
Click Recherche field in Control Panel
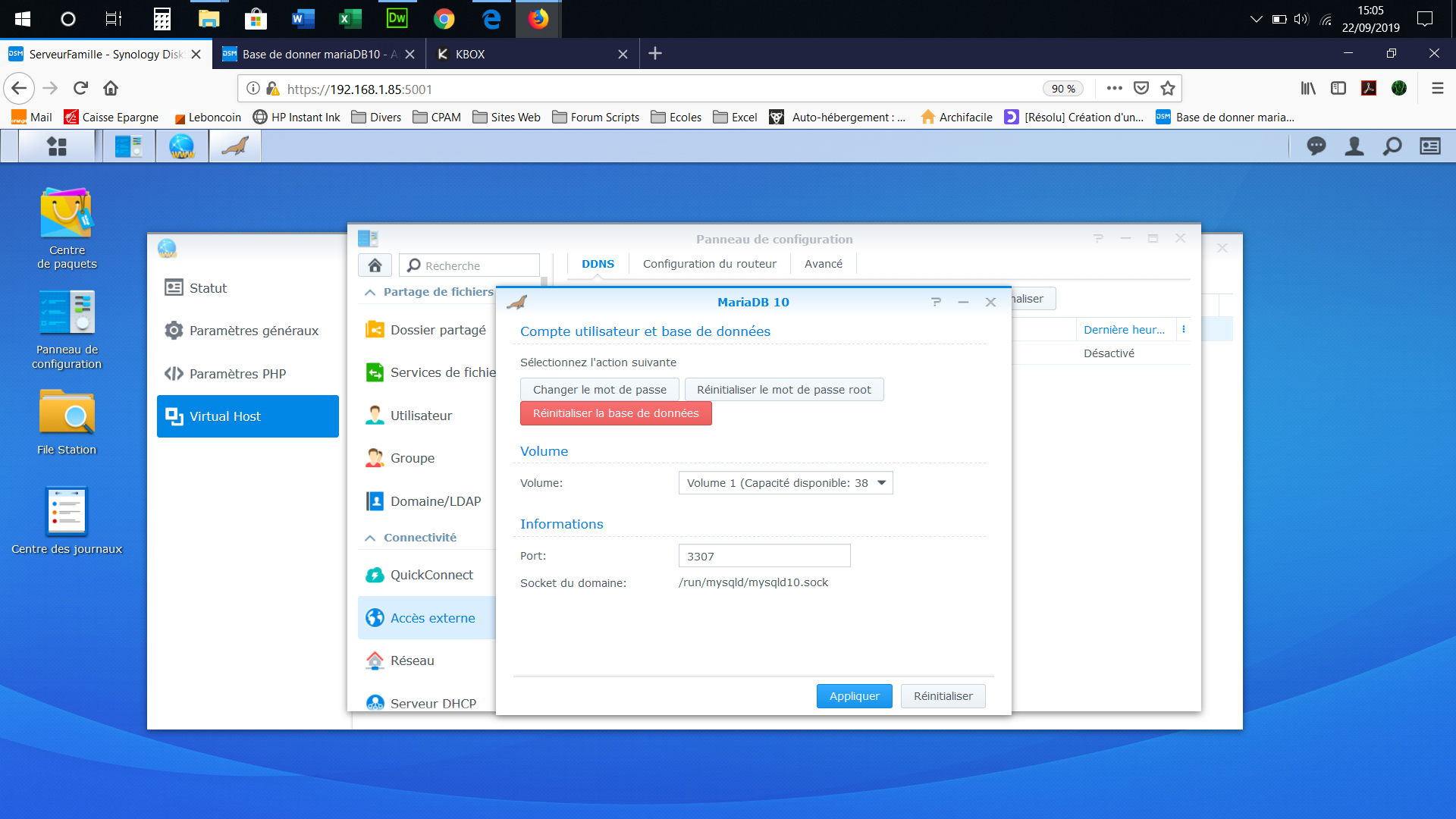(469, 265)
